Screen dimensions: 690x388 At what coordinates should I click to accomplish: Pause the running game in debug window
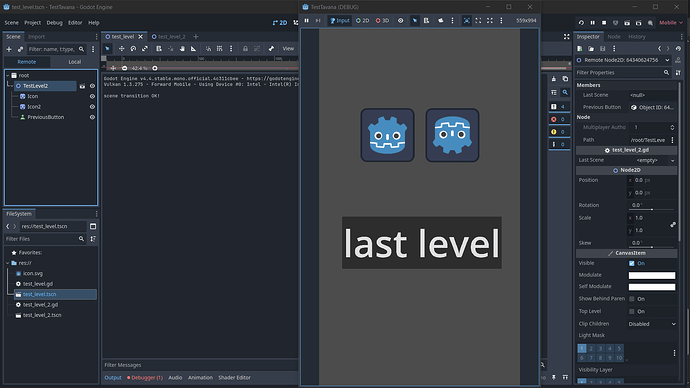(307, 20)
